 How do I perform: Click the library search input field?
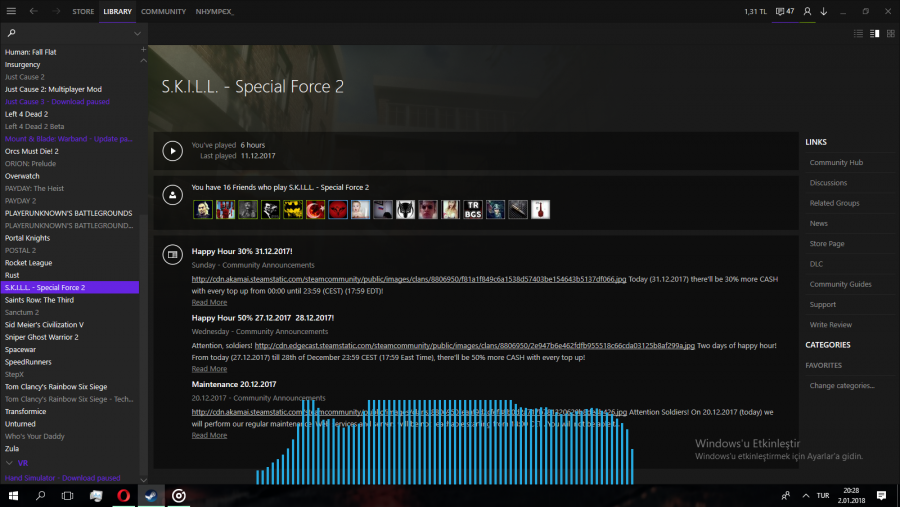point(73,33)
